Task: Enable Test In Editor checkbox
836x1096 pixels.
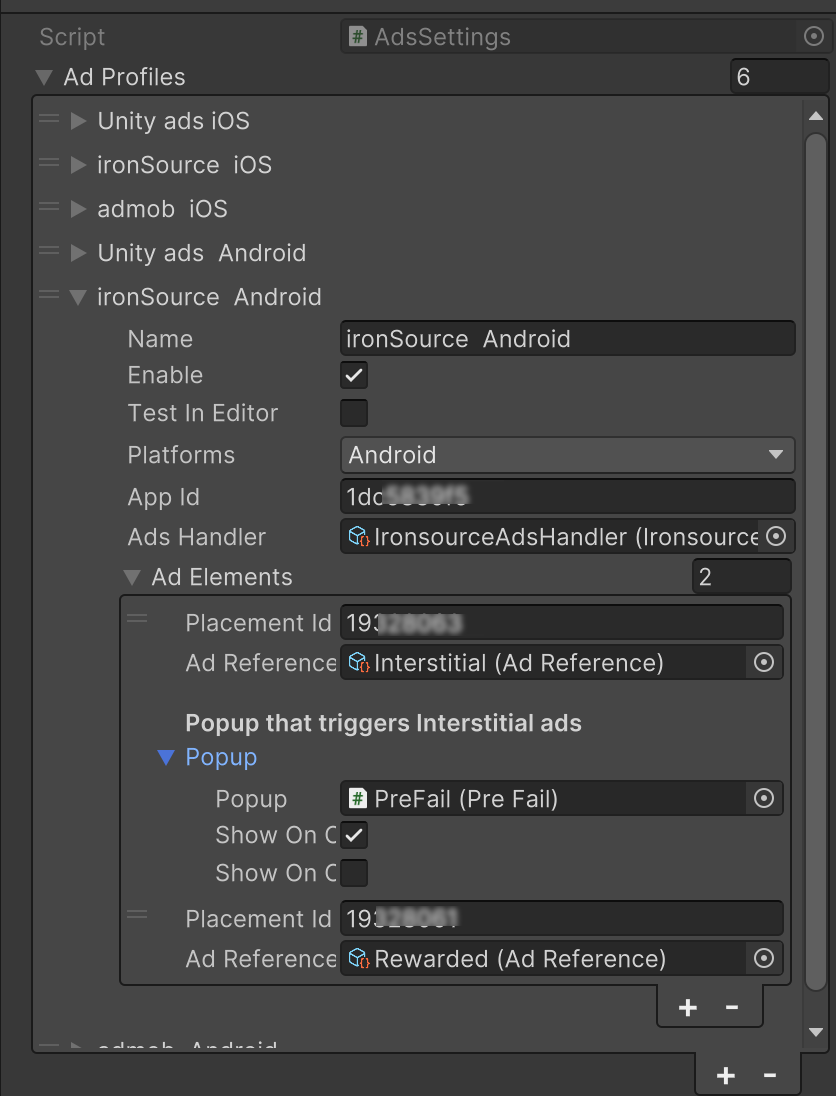Action: click(x=354, y=413)
